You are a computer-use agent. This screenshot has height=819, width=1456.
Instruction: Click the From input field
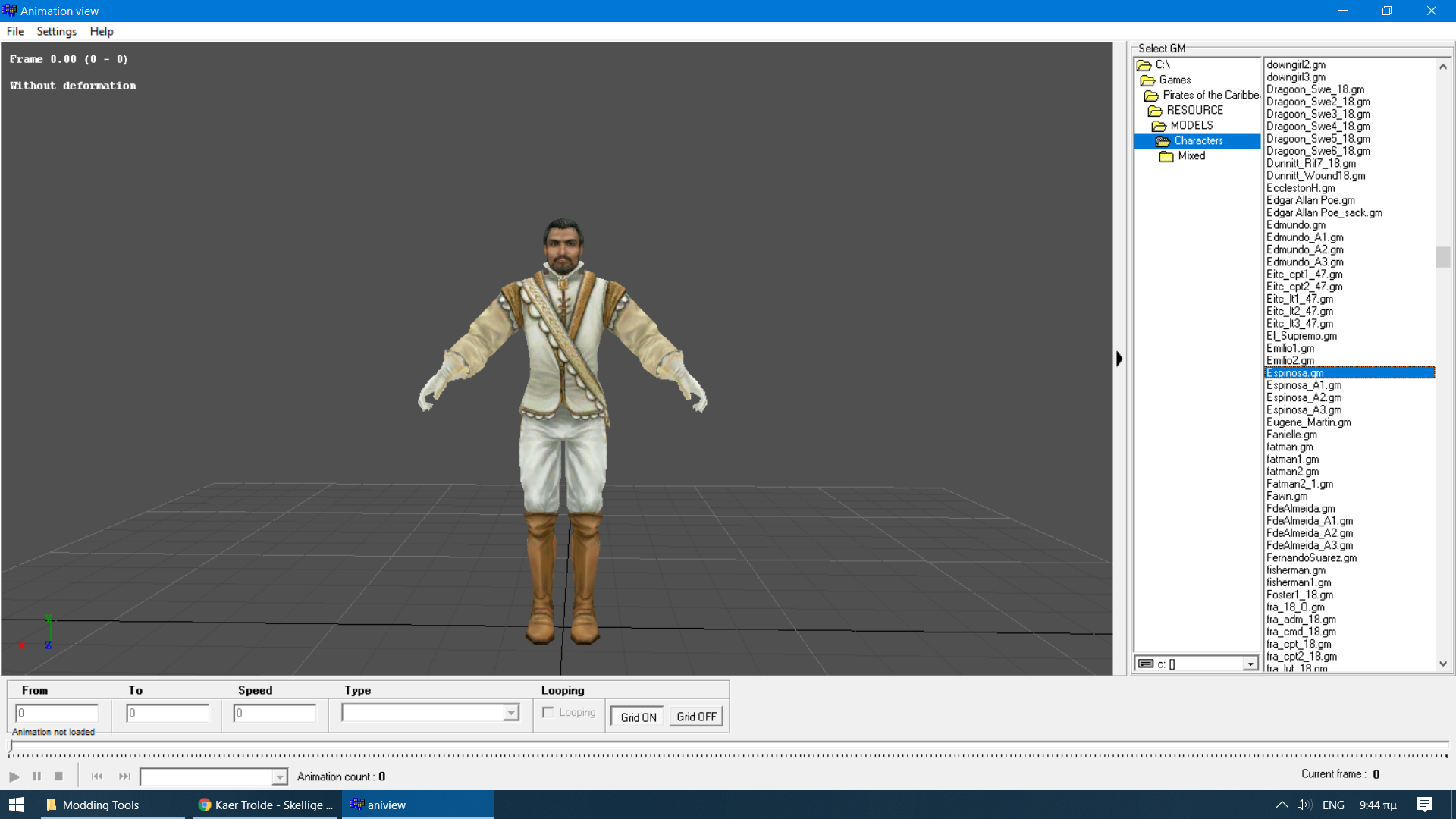[57, 713]
